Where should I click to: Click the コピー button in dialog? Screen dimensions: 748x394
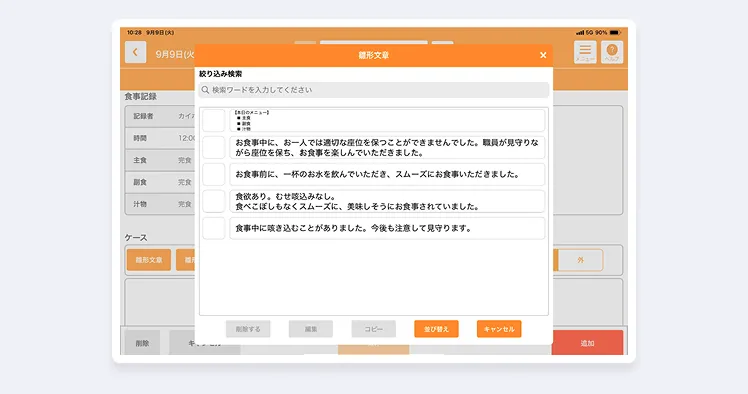tap(374, 329)
